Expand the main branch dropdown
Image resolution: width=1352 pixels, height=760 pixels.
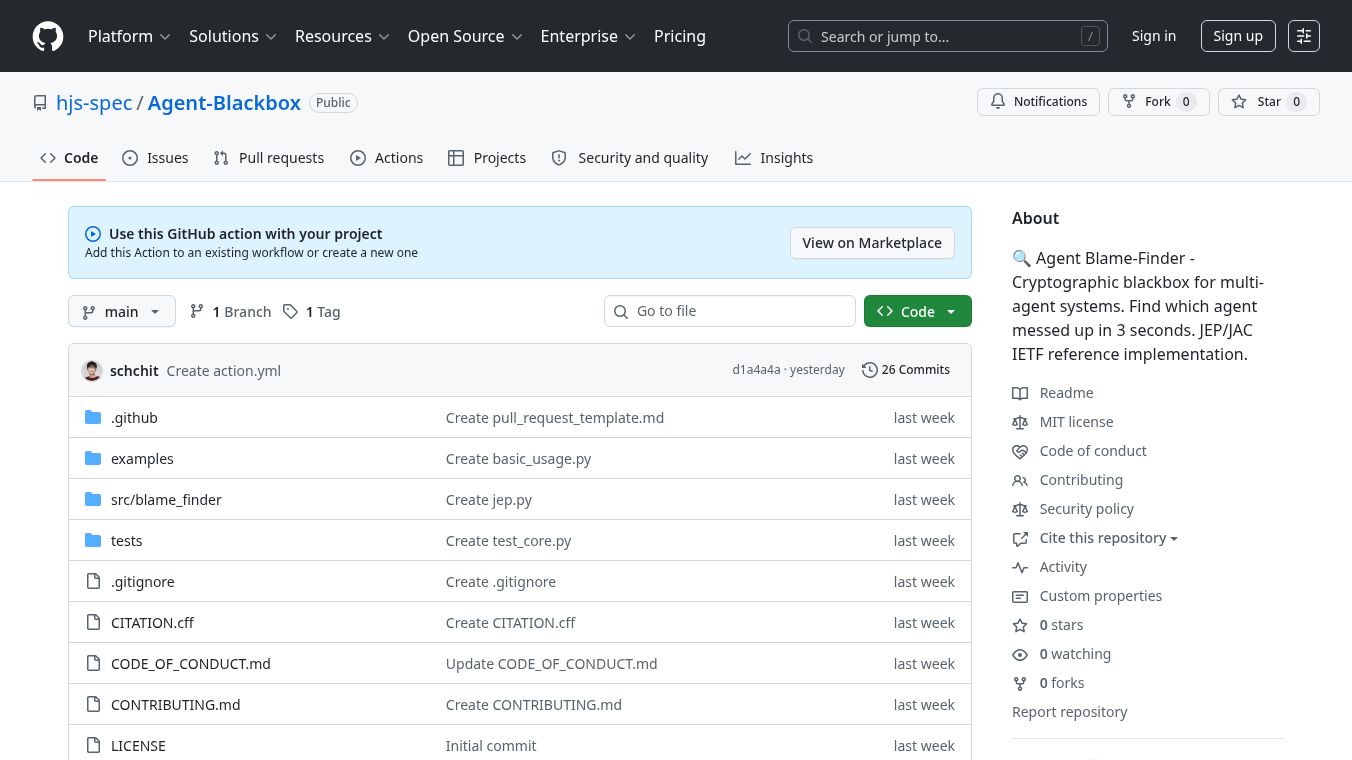click(122, 312)
